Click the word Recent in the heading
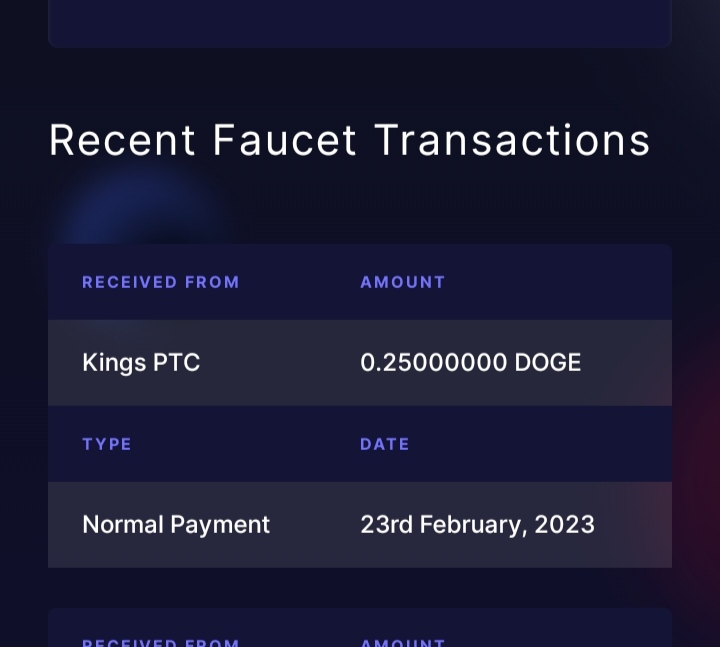Screen dimensions: 720x647 (122, 141)
